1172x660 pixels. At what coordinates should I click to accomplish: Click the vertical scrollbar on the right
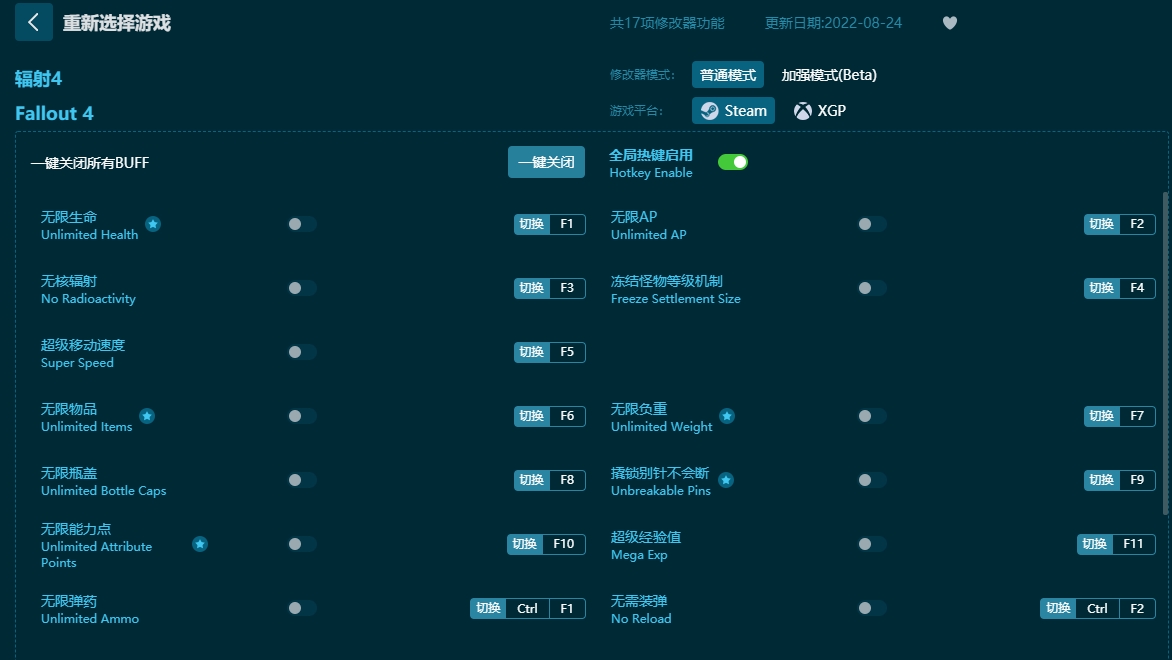point(1165,353)
